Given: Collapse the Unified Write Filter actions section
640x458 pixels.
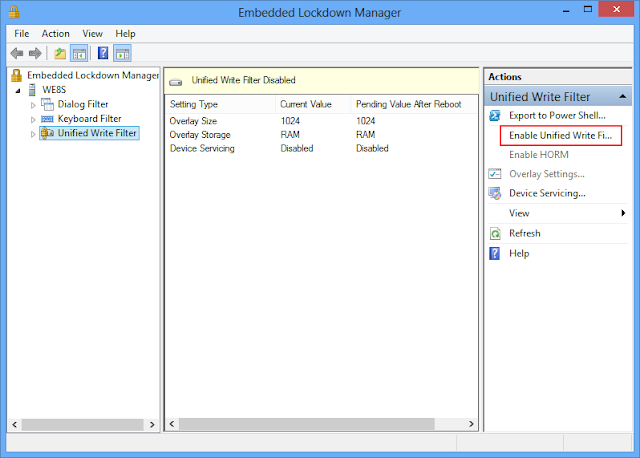Looking at the screenshot, I should (x=622, y=97).
